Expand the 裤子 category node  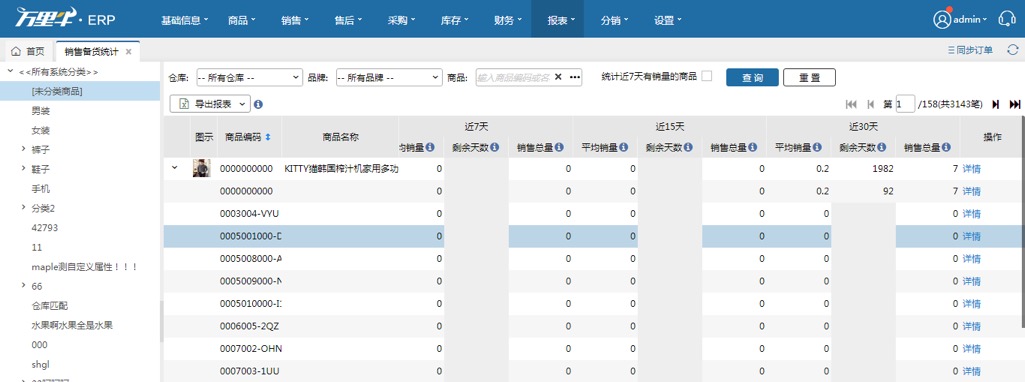24,149
